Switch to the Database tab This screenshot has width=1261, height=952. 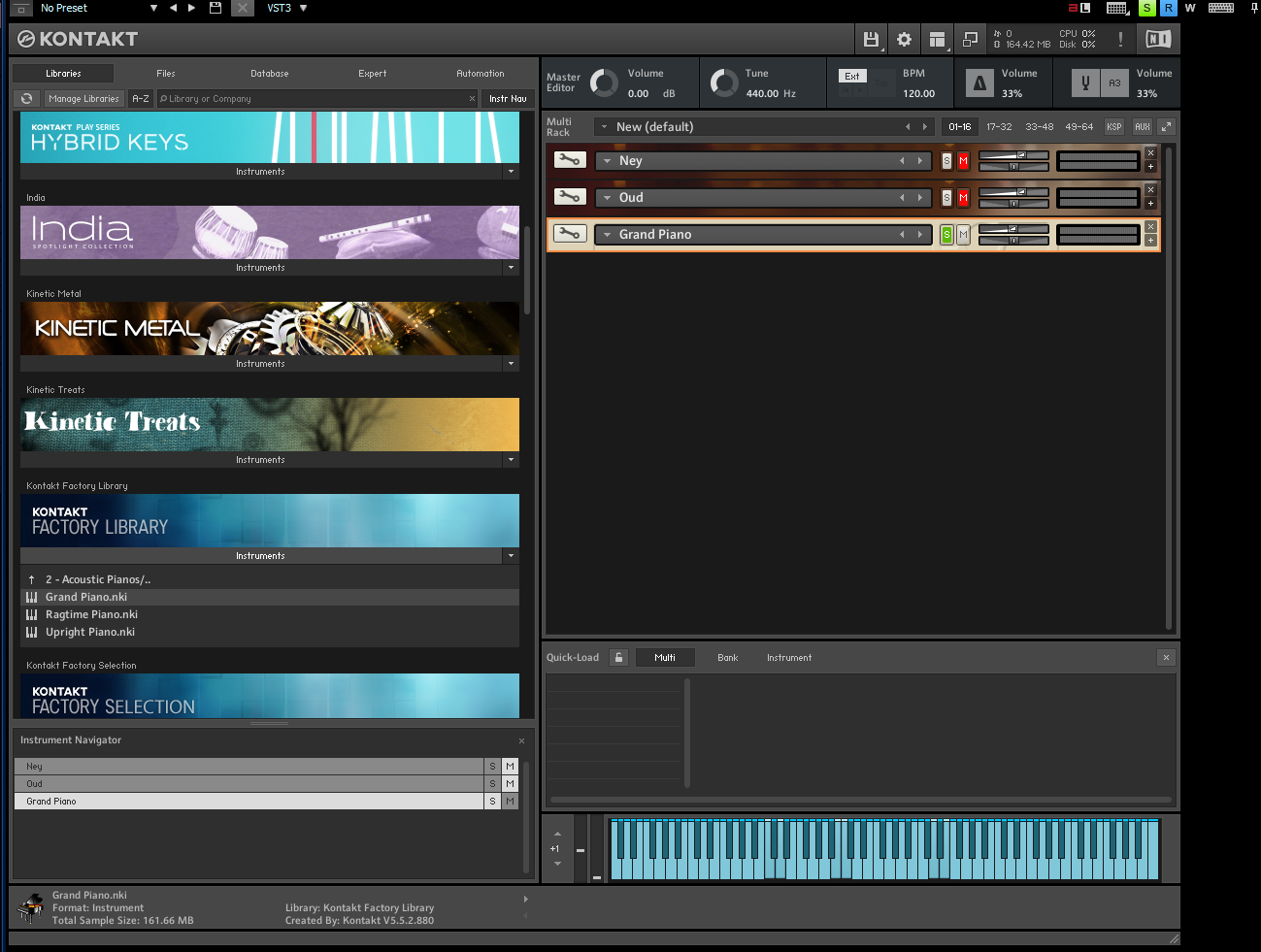pos(269,74)
